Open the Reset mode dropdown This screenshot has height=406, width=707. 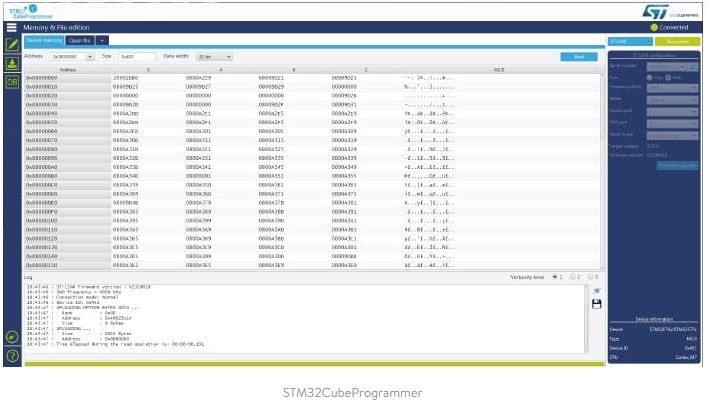(x=672, y=135)
